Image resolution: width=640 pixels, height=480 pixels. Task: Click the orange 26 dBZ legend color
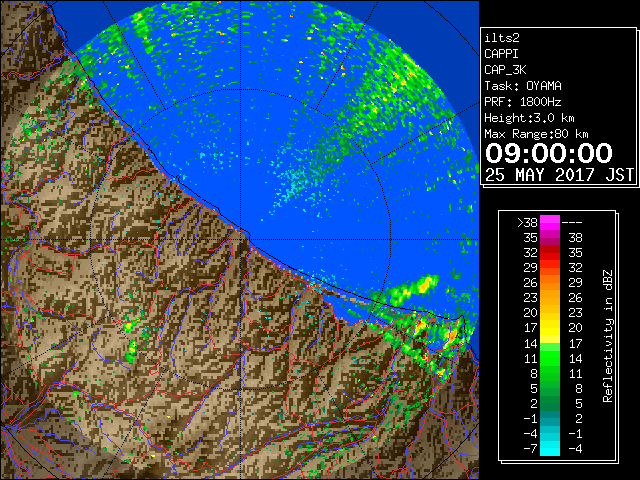tap(550, 282)
